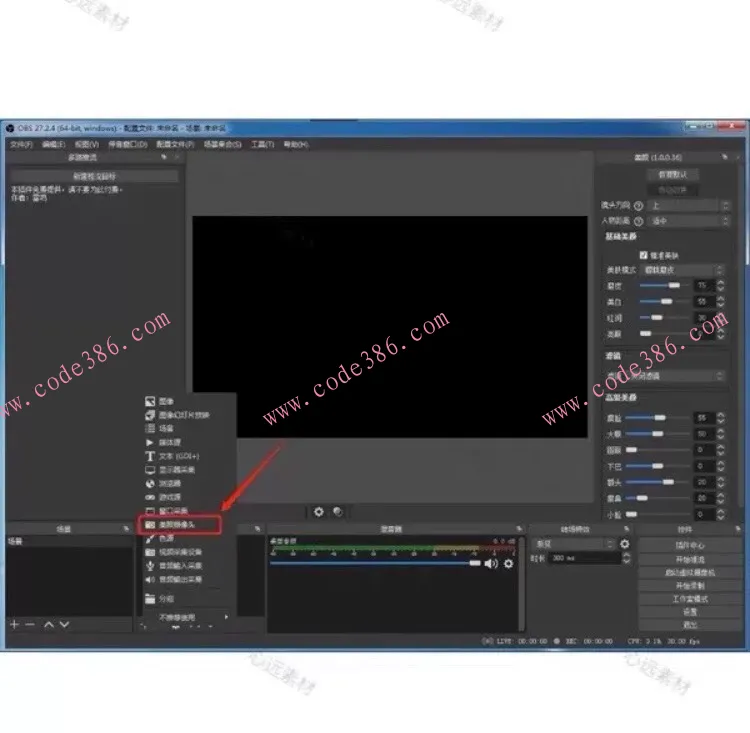Pick the Game Capture controller icon
The height and width of the screenshot is (733, 750).
coord(150,497)
